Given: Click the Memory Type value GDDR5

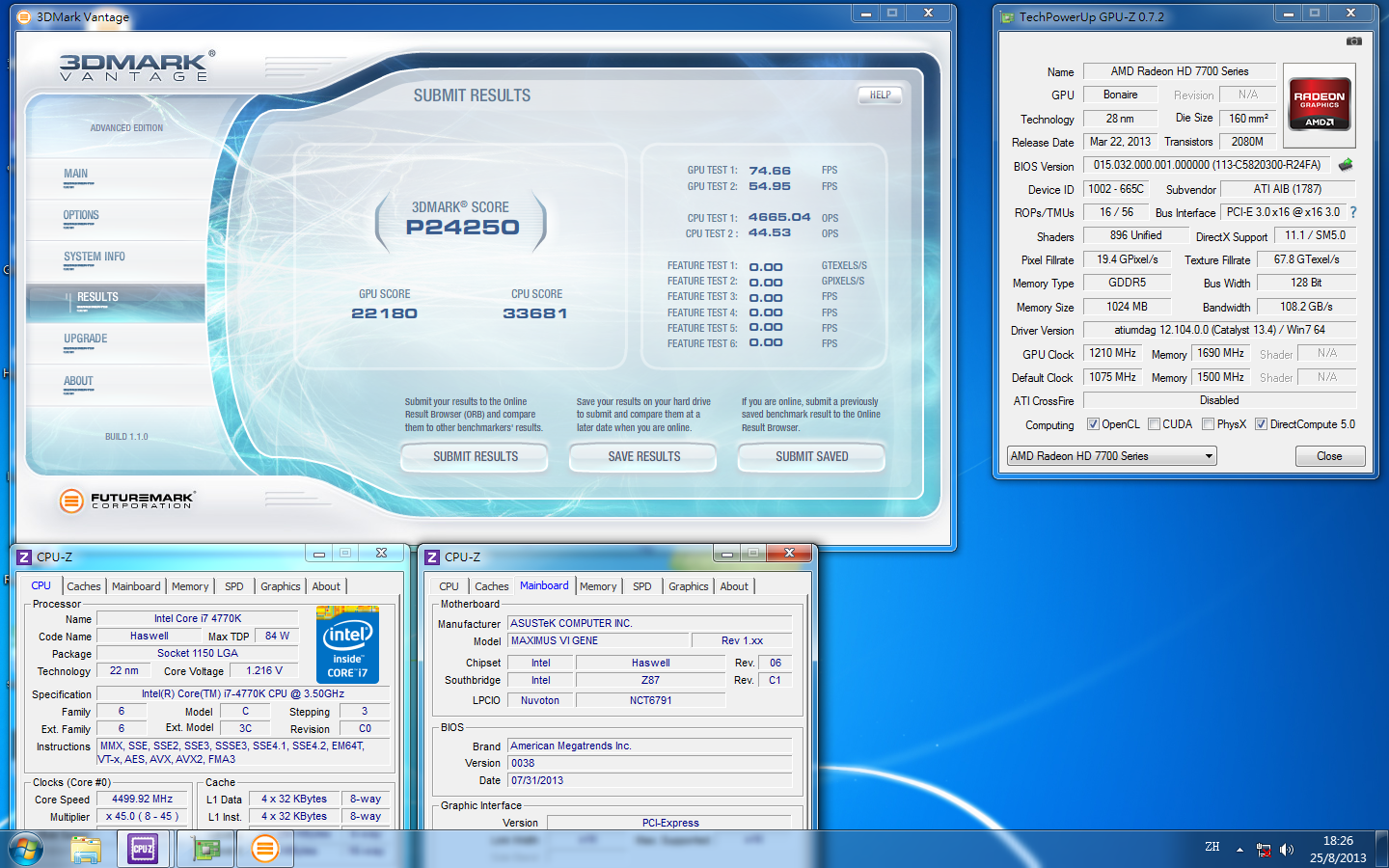Looking at the screenshot, I should pos(1127,284).
